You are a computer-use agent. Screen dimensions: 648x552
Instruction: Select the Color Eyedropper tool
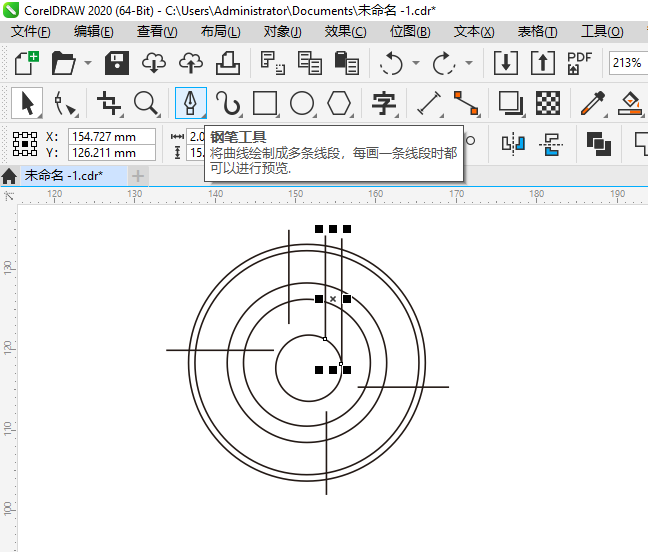(x=593, y=103)
